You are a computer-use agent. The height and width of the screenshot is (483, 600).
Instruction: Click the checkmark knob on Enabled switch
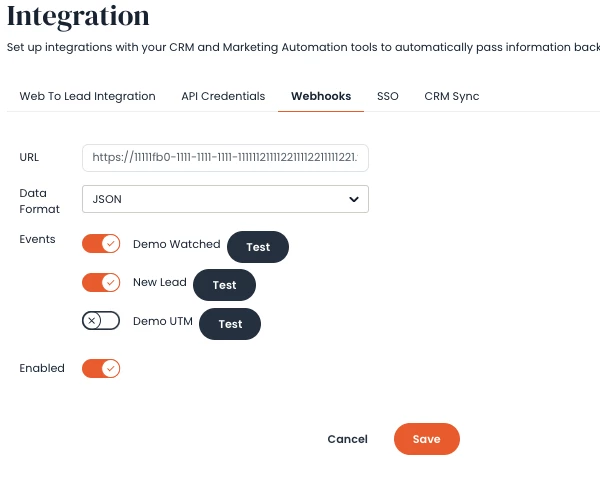(111, 369)
